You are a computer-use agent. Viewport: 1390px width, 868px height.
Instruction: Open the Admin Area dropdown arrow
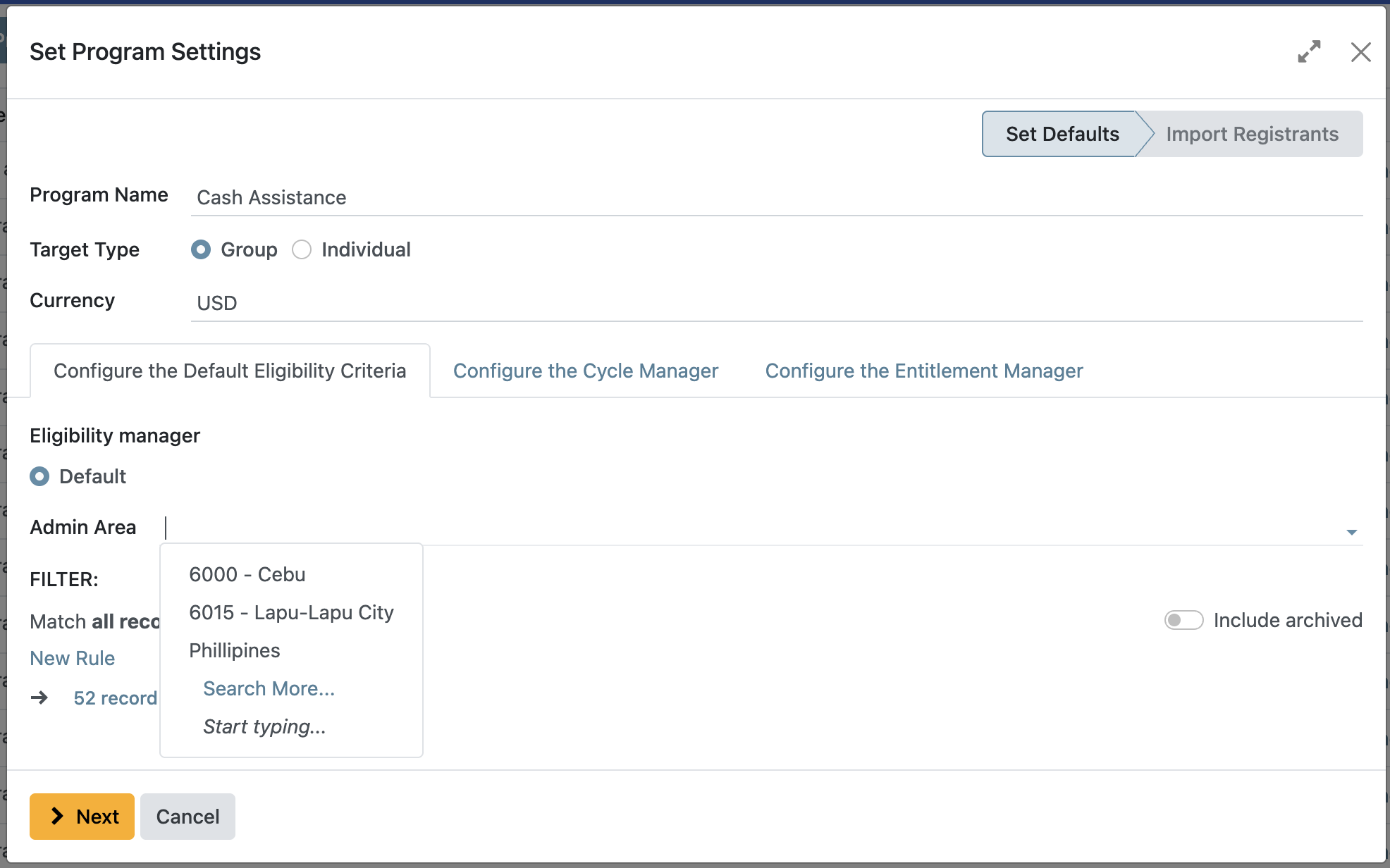pos(1352,531)
